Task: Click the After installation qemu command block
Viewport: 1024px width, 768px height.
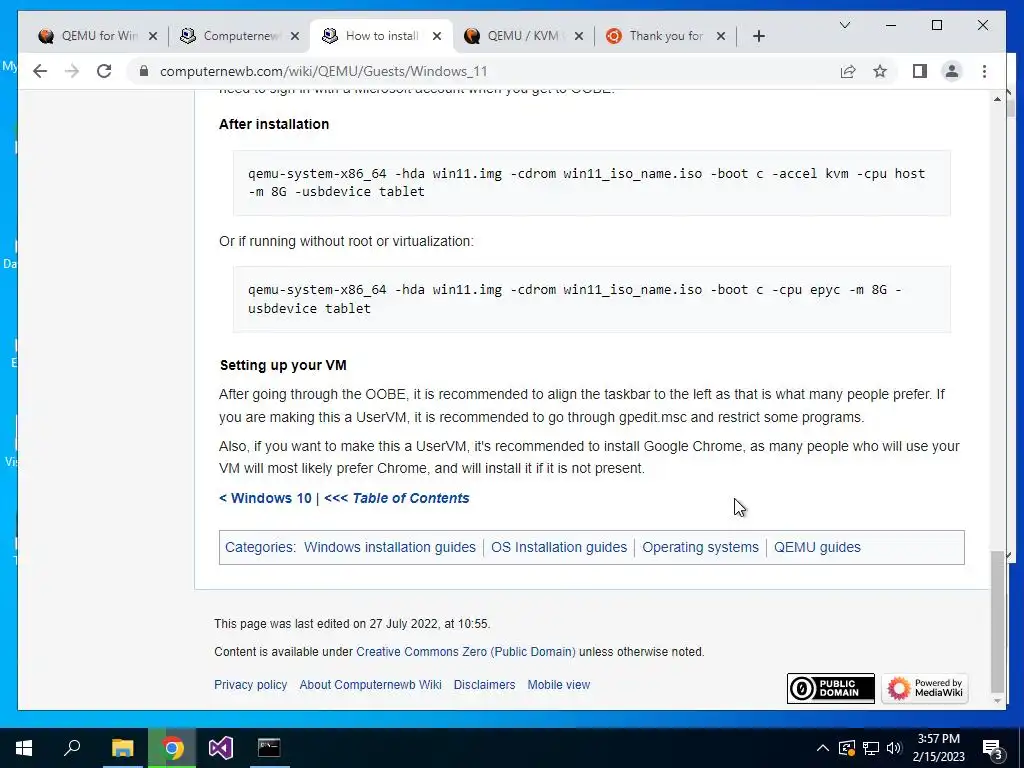Action: coord(592,182)
